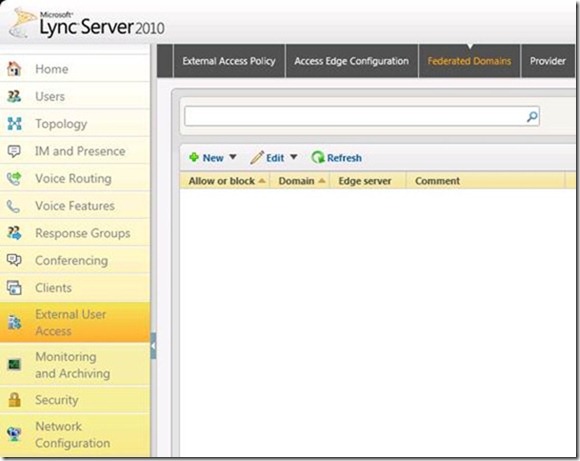Click the Voice Routing phone icon
580x461 pixels.
pyautogui.click(x=14, y=178)
